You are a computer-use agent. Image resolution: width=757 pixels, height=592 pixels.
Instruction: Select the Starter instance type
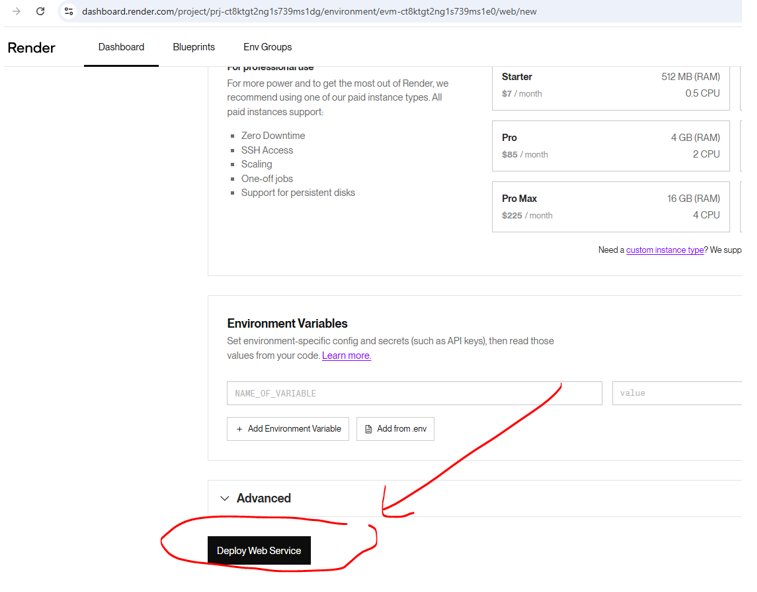click(610, 85)
